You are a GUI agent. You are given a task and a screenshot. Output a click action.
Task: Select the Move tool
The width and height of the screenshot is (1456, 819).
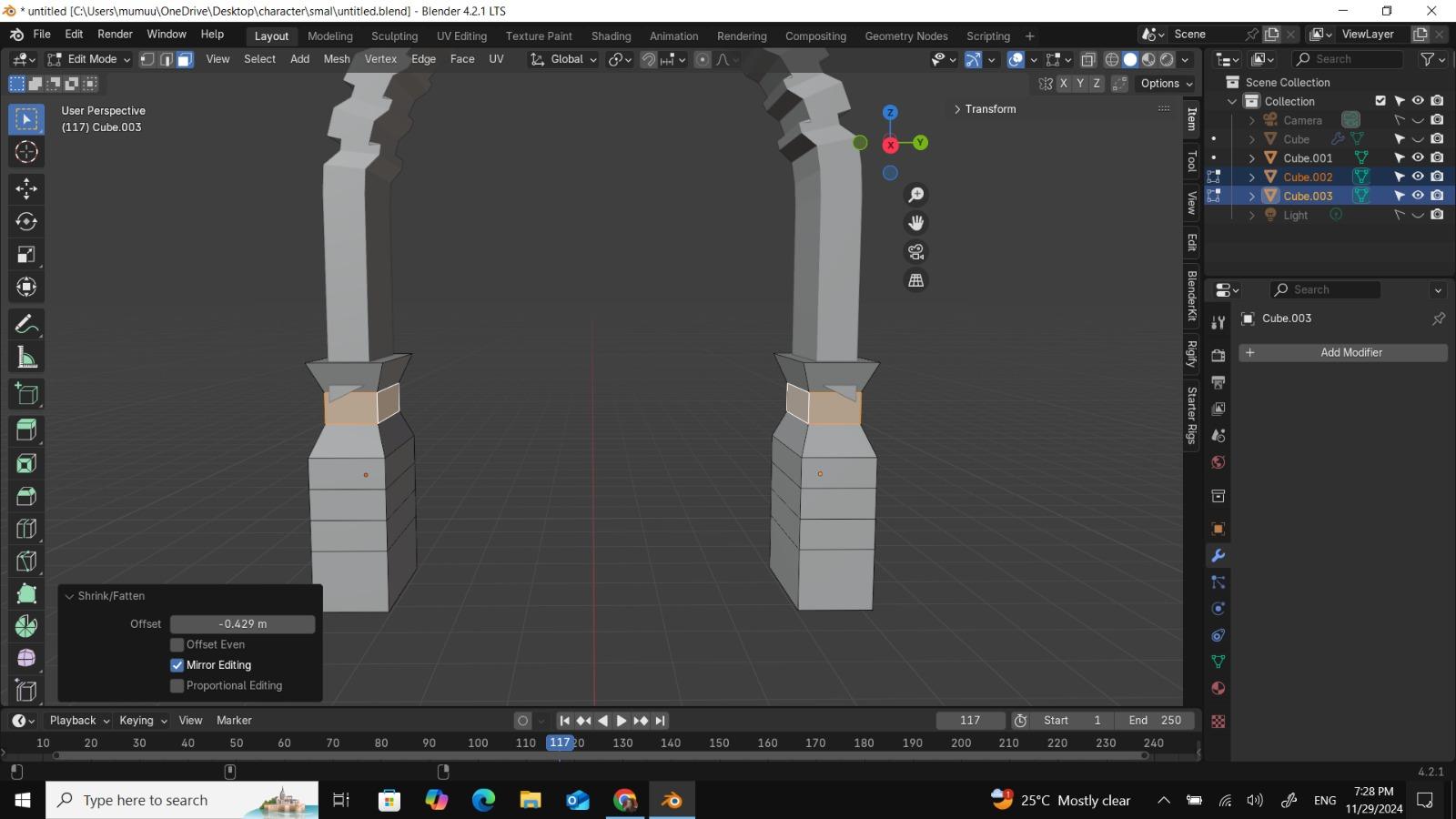(26, 189)
